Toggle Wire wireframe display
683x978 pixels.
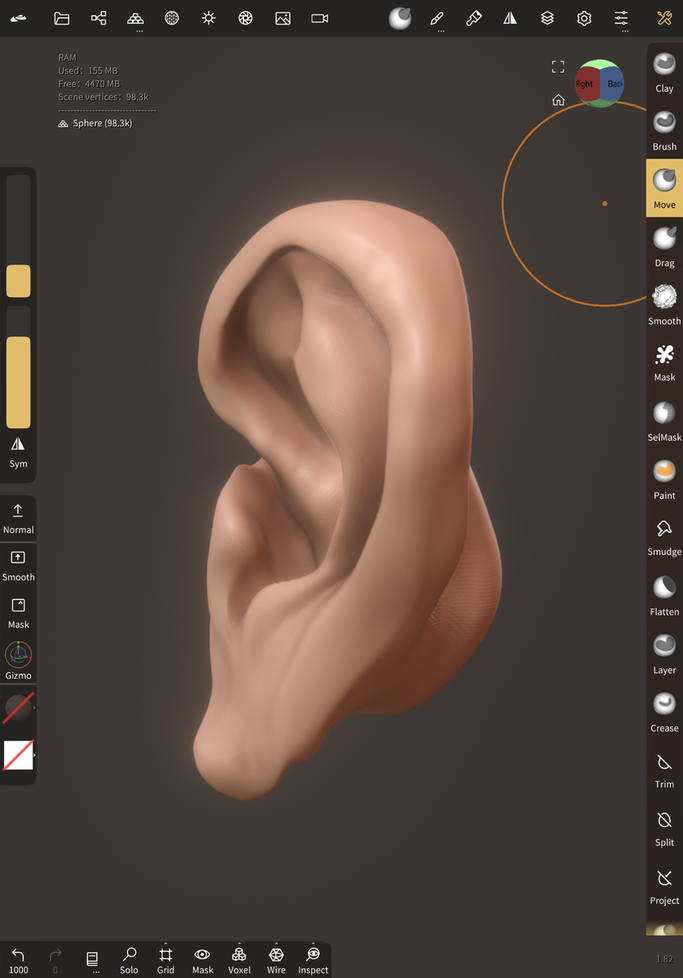tap(276, 960)
